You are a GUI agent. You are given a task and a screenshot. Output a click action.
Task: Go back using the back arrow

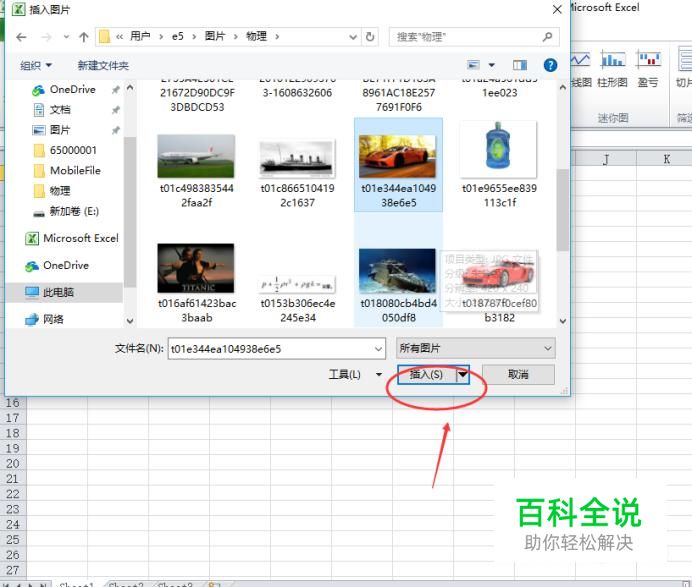click(x=21, y=37)
